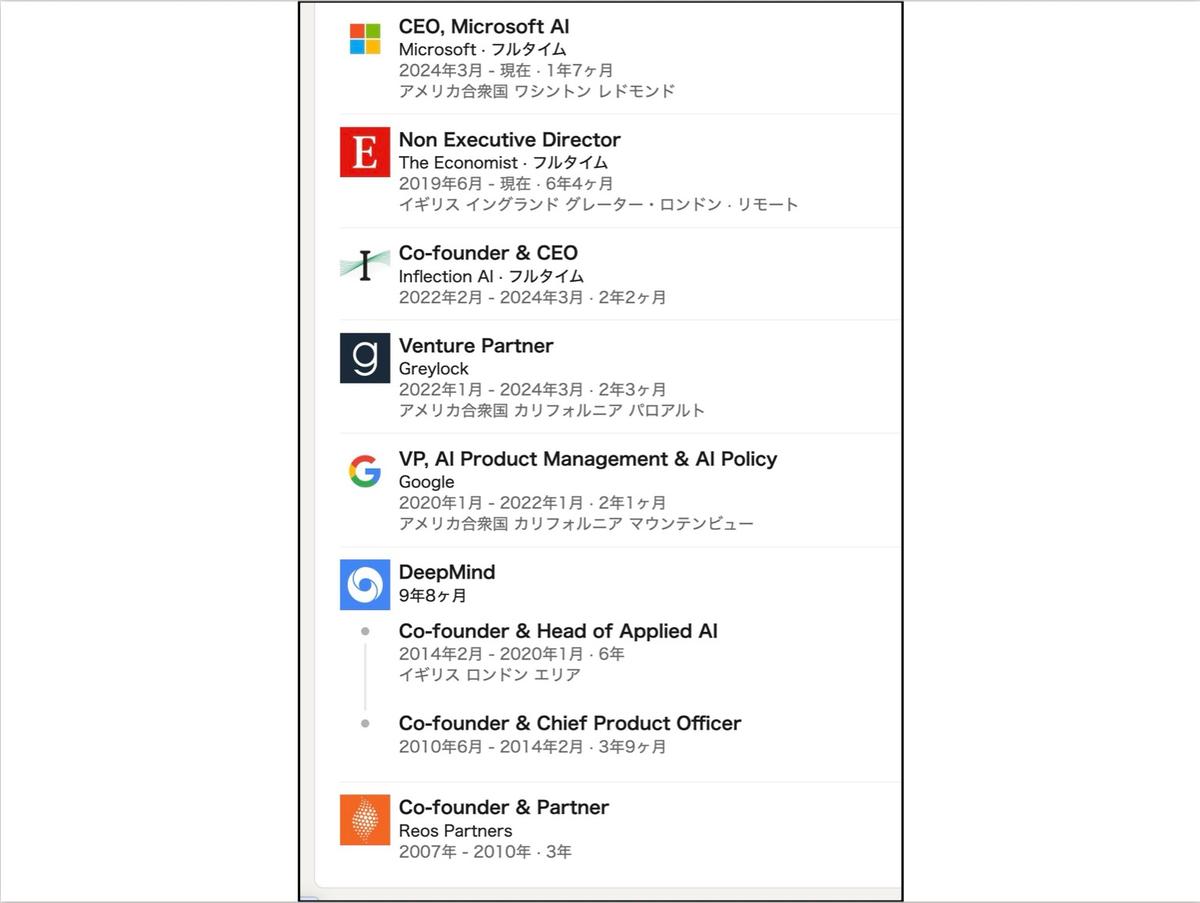This screenshot has height=903, width=1200.
Task: Click the Reos Partners company name
Action: click(x=455, y=831)
